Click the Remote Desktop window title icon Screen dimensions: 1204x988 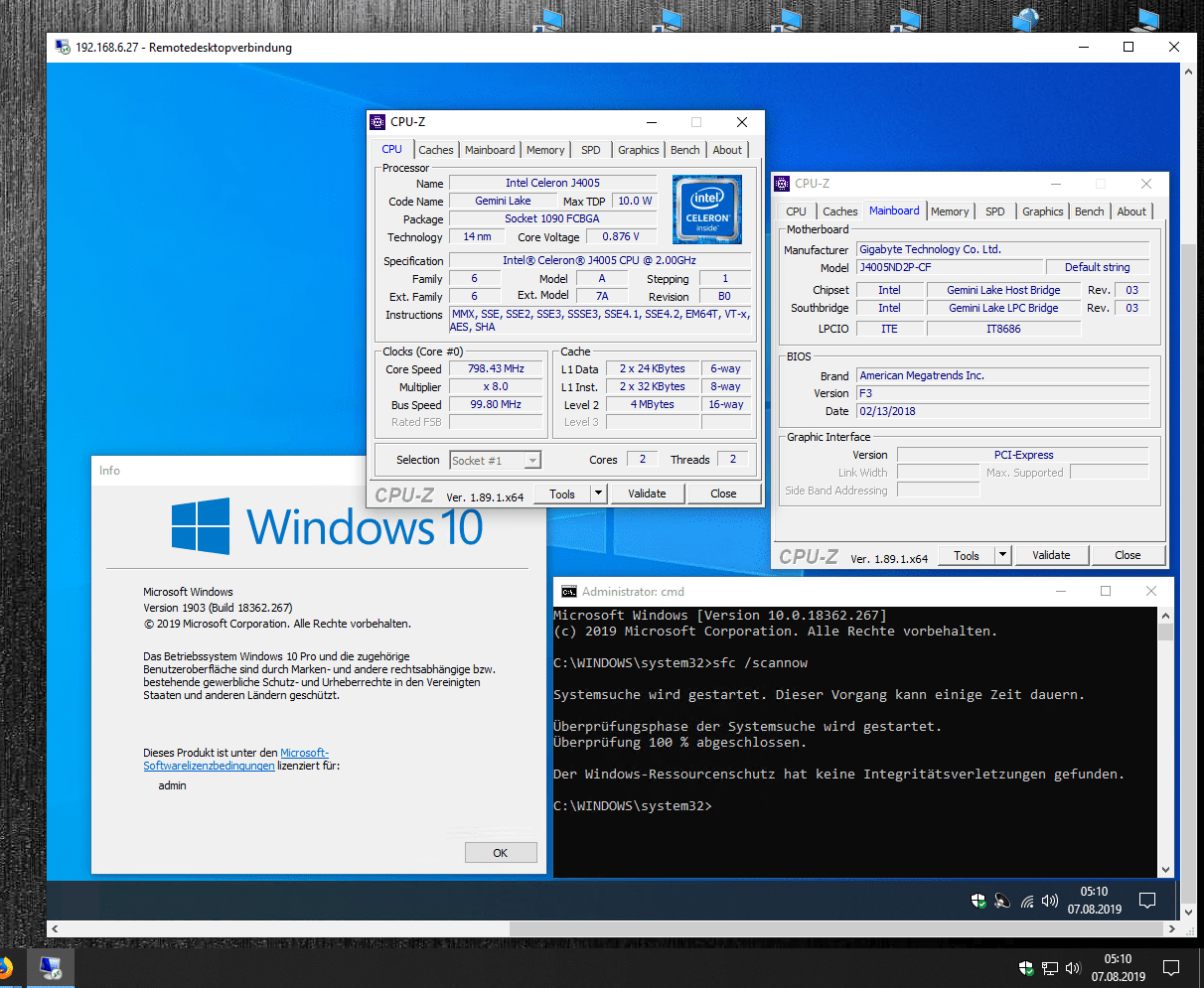(x=63, y=47)
